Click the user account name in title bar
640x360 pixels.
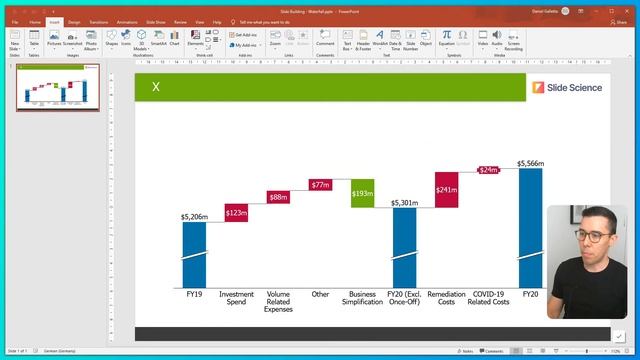[x=544, y=11]
